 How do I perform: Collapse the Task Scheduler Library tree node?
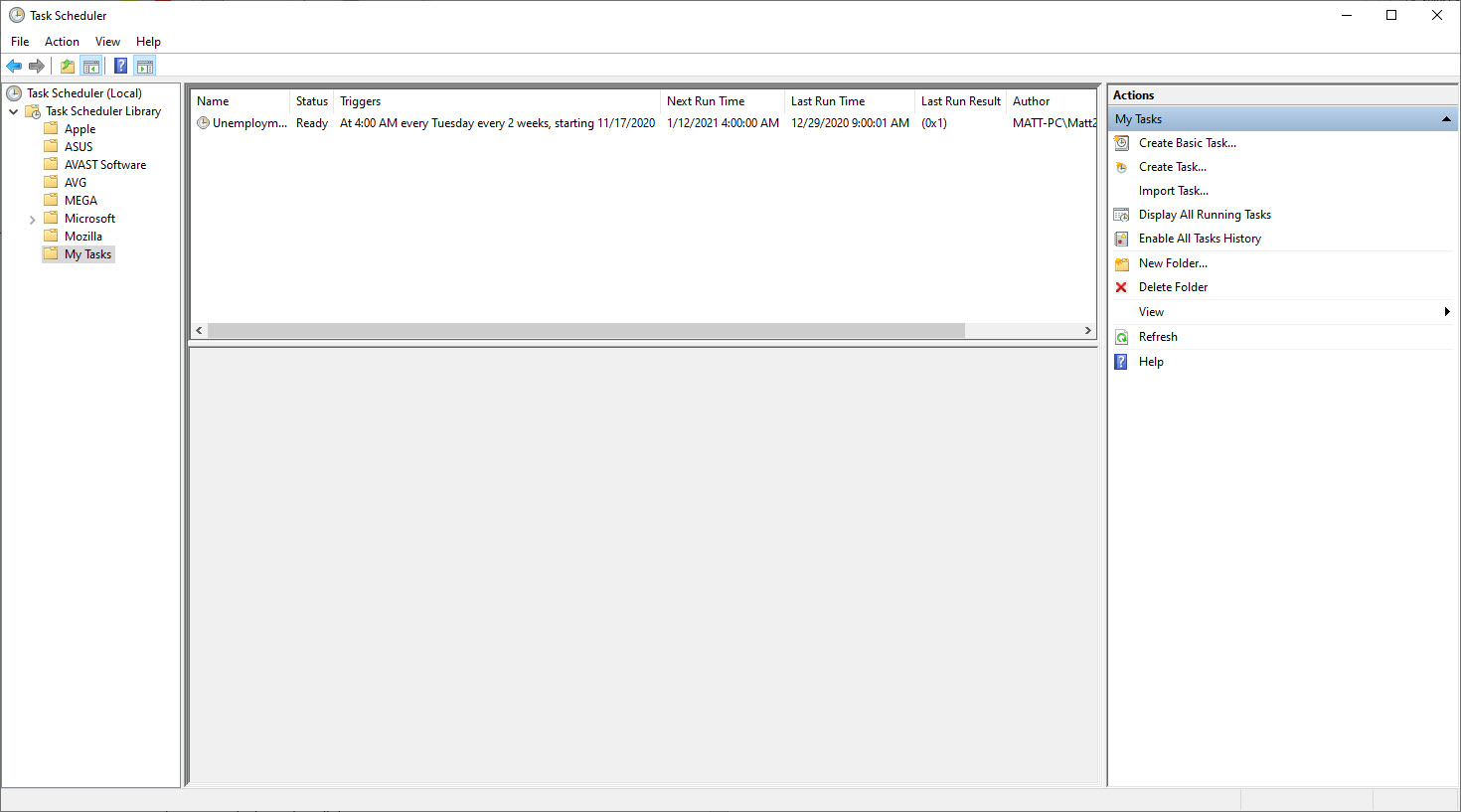tap(14, 111)
